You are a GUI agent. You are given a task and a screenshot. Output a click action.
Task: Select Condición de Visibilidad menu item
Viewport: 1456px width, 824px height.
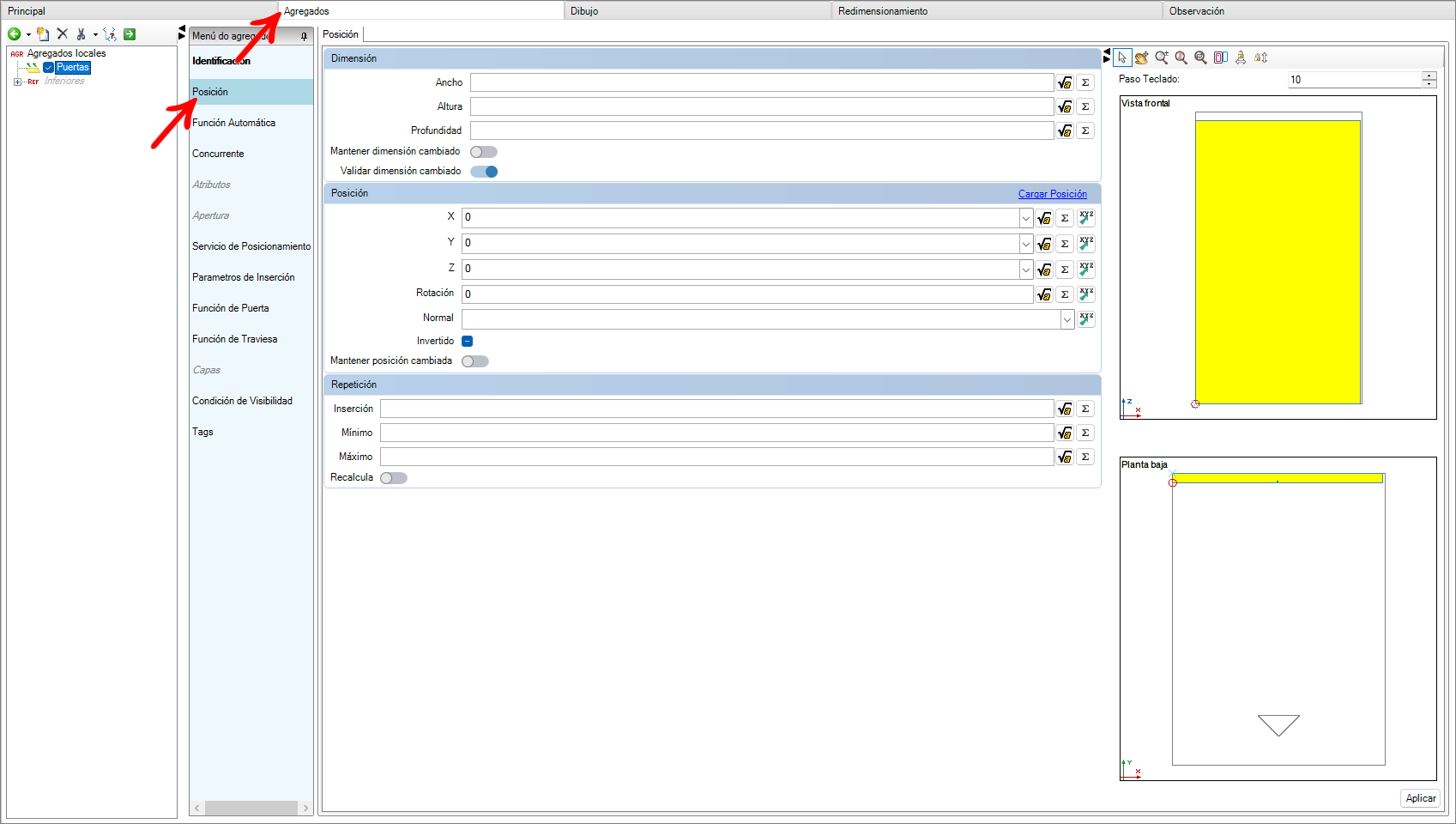click(x=251, y=401)
